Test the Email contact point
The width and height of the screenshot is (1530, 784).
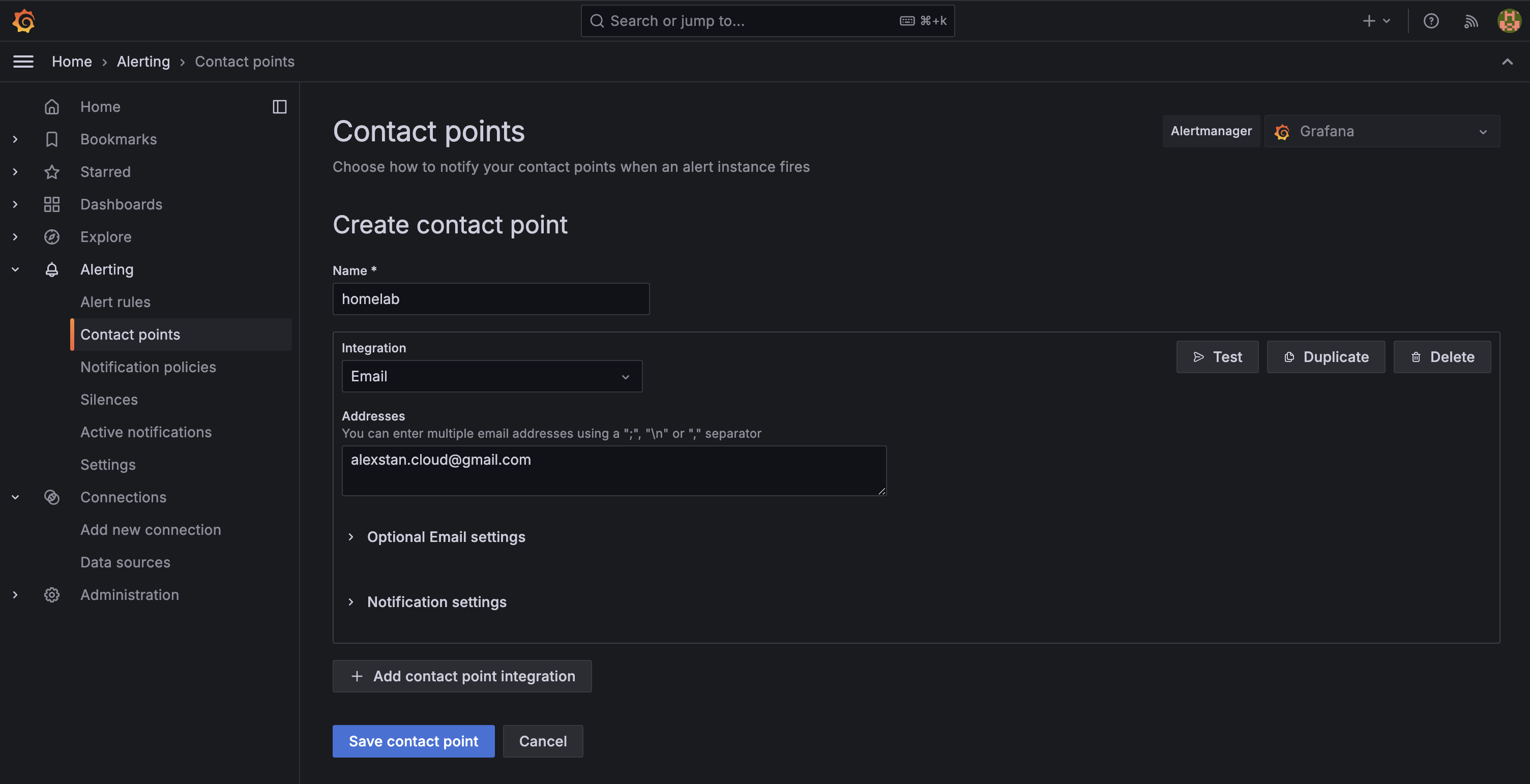point(1217,357)
